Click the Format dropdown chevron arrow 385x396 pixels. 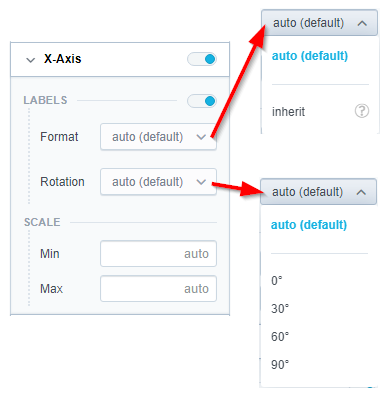coord(201,137)
